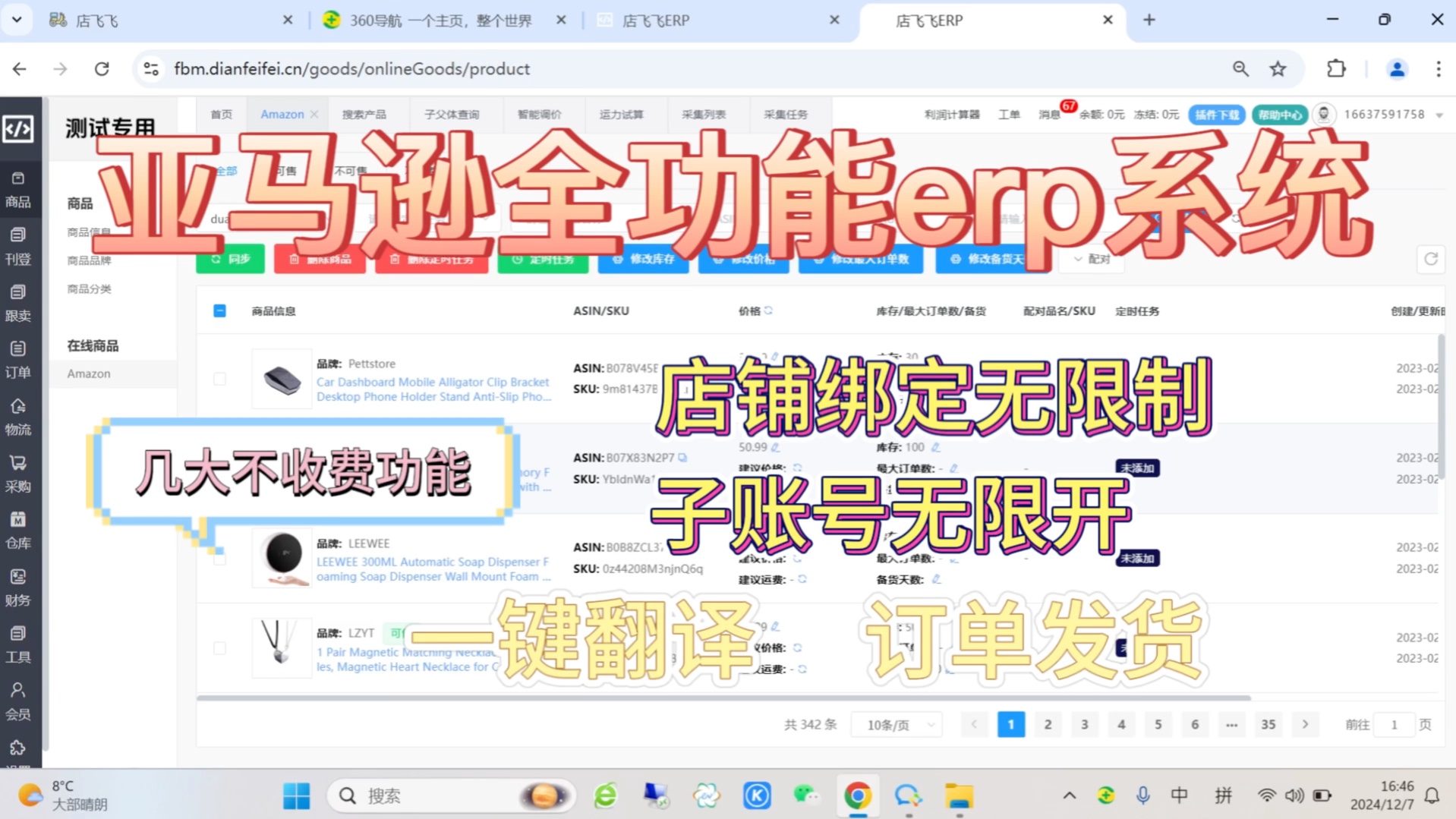Switch to the 搜索产品 tab
This screenshot has width=1456, height=819.
[x=364, y=114]
